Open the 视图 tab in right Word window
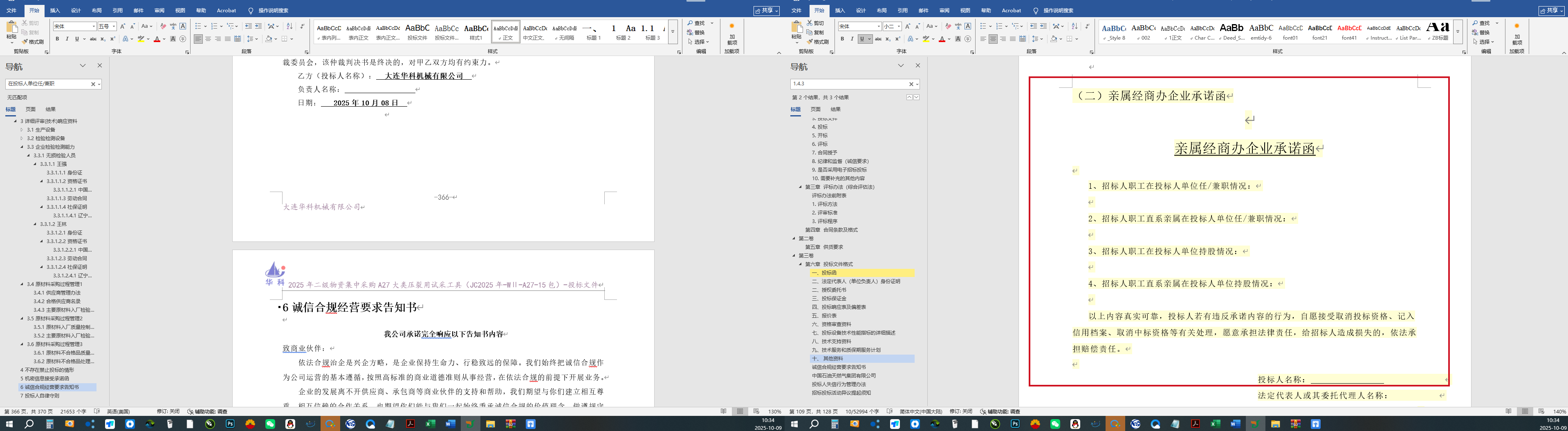The height and width of the screenshot is (431, 1568). 965,10
